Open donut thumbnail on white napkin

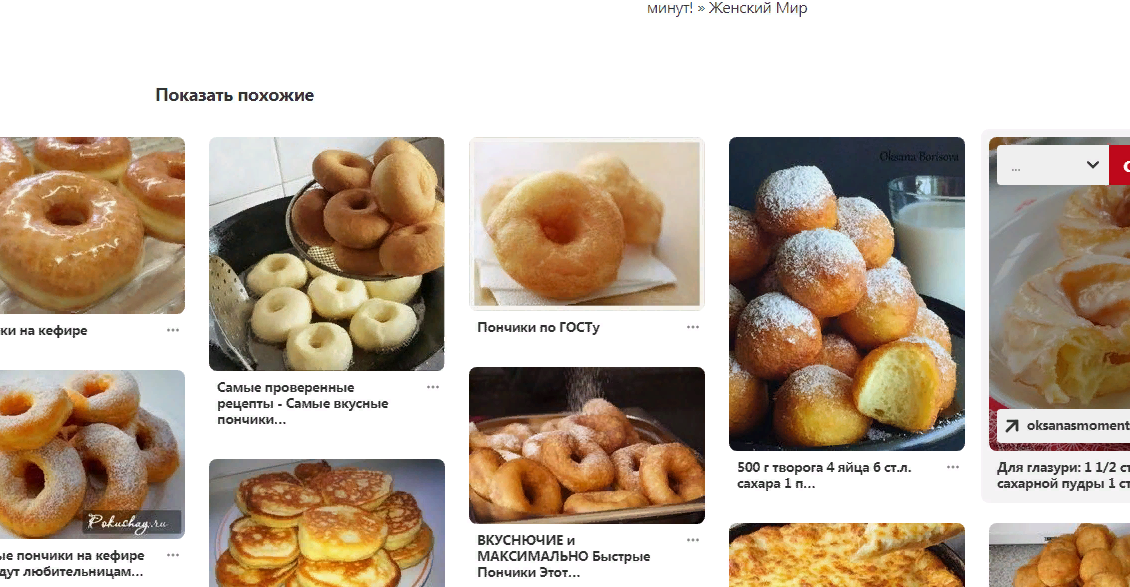587,223
